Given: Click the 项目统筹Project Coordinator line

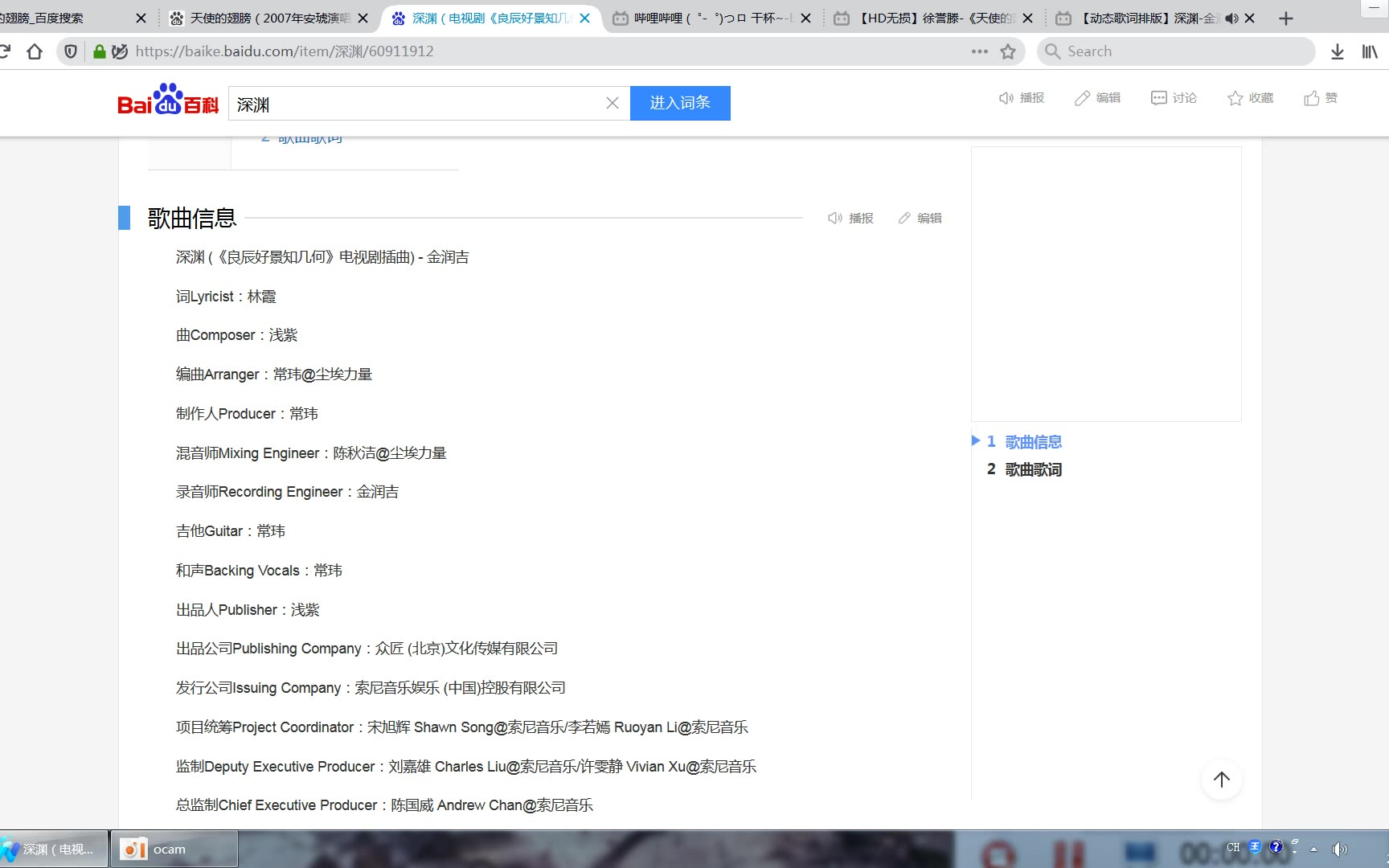Looking at the screenshot, I should point(462,727).
